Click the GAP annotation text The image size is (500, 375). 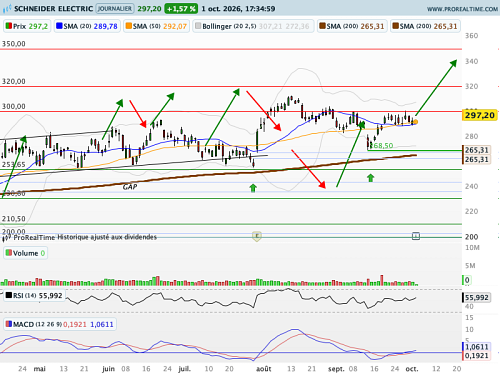click(130, 187)
